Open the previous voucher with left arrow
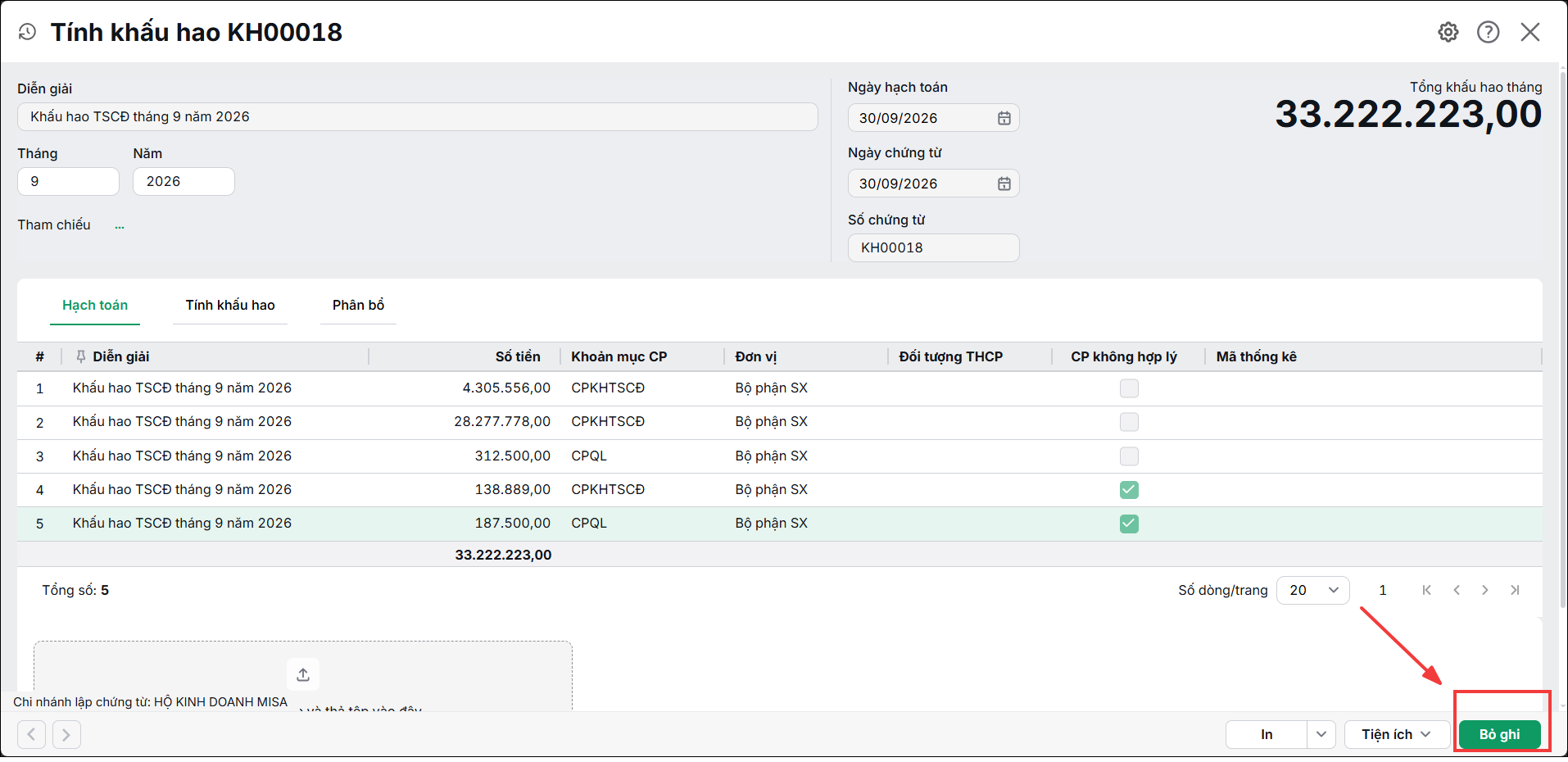Screen dimensions: 1568x762 [31, 734]
